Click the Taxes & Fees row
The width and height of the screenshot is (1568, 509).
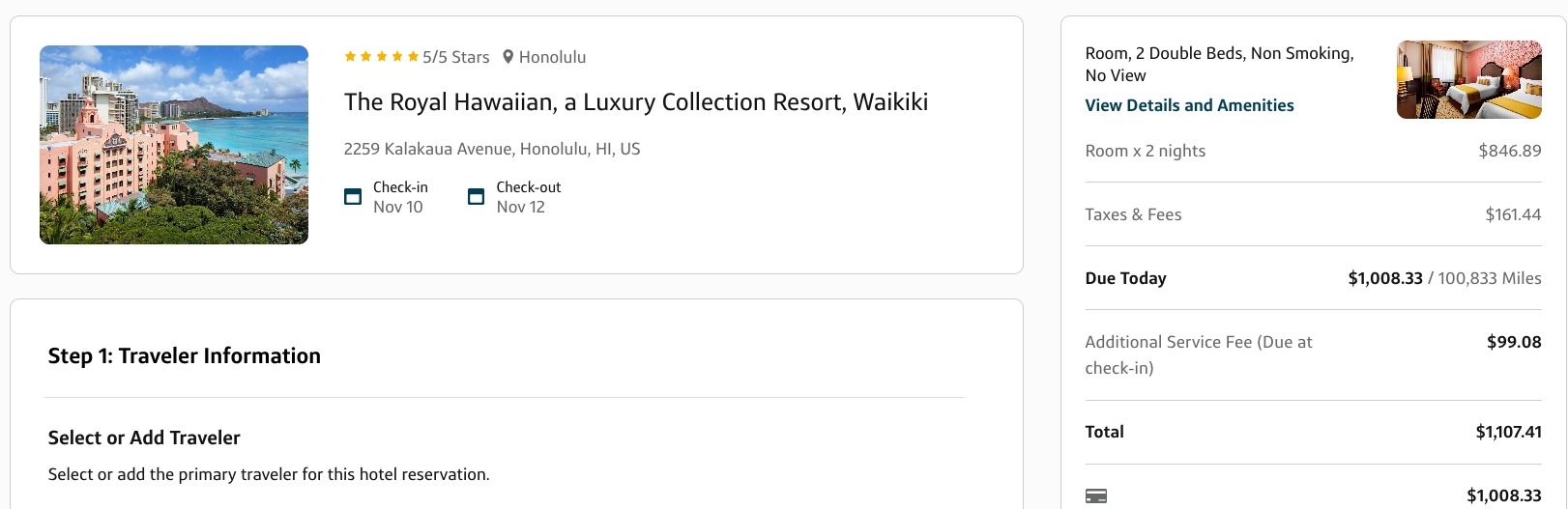pyautogui.click(x=1313, y=214)
